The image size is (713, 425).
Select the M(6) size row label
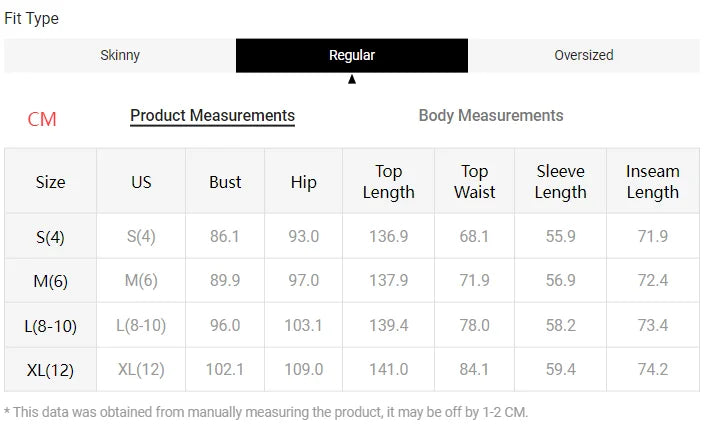50,281
